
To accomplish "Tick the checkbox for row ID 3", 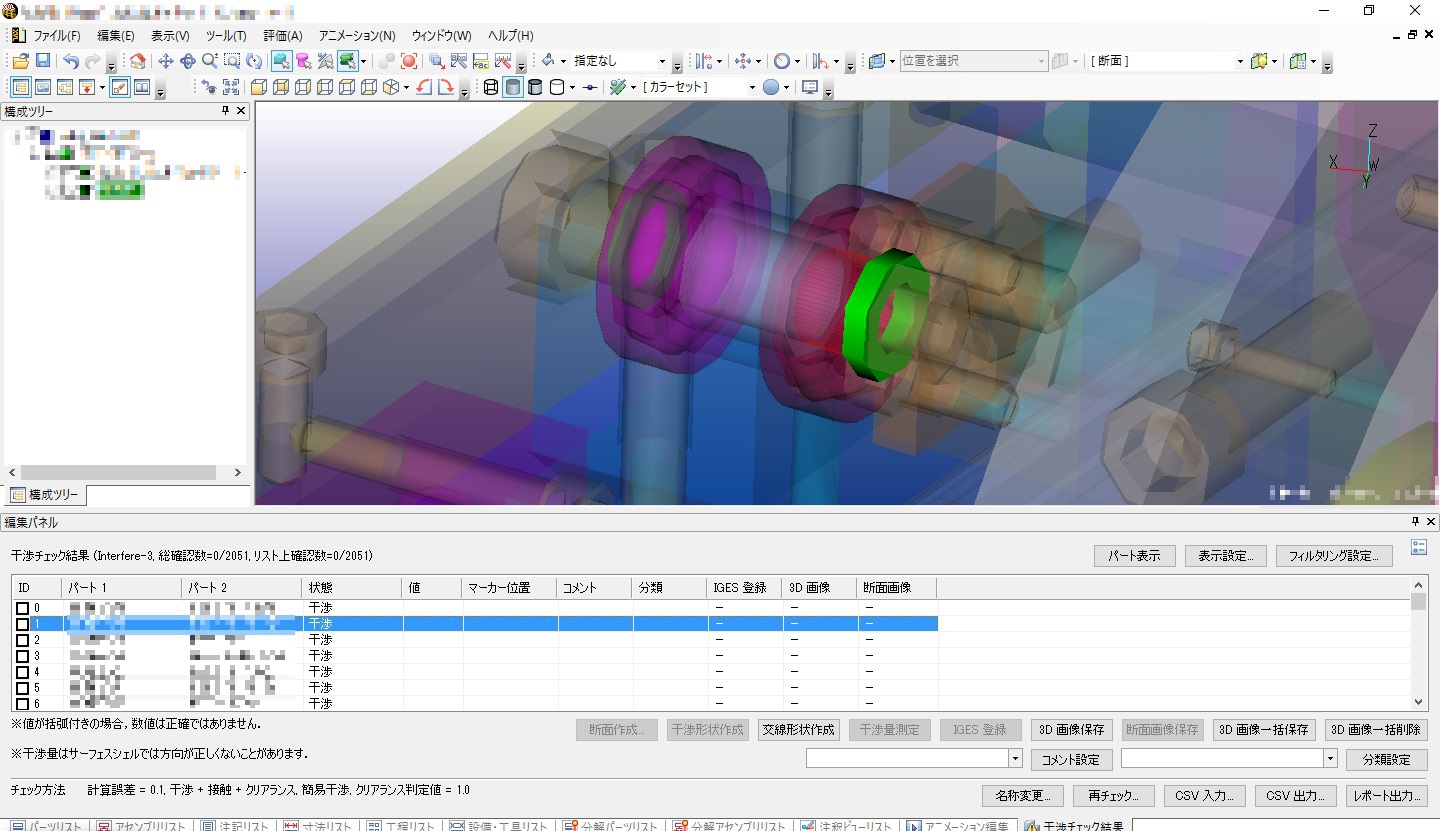I will (22, 656).
